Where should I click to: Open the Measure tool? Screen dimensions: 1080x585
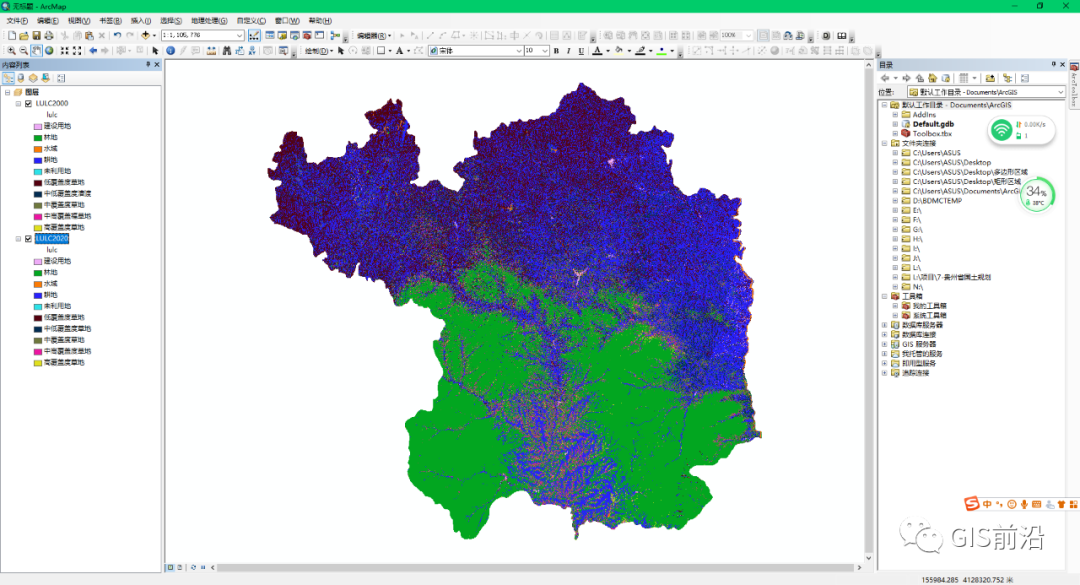[x=211, y=50]
